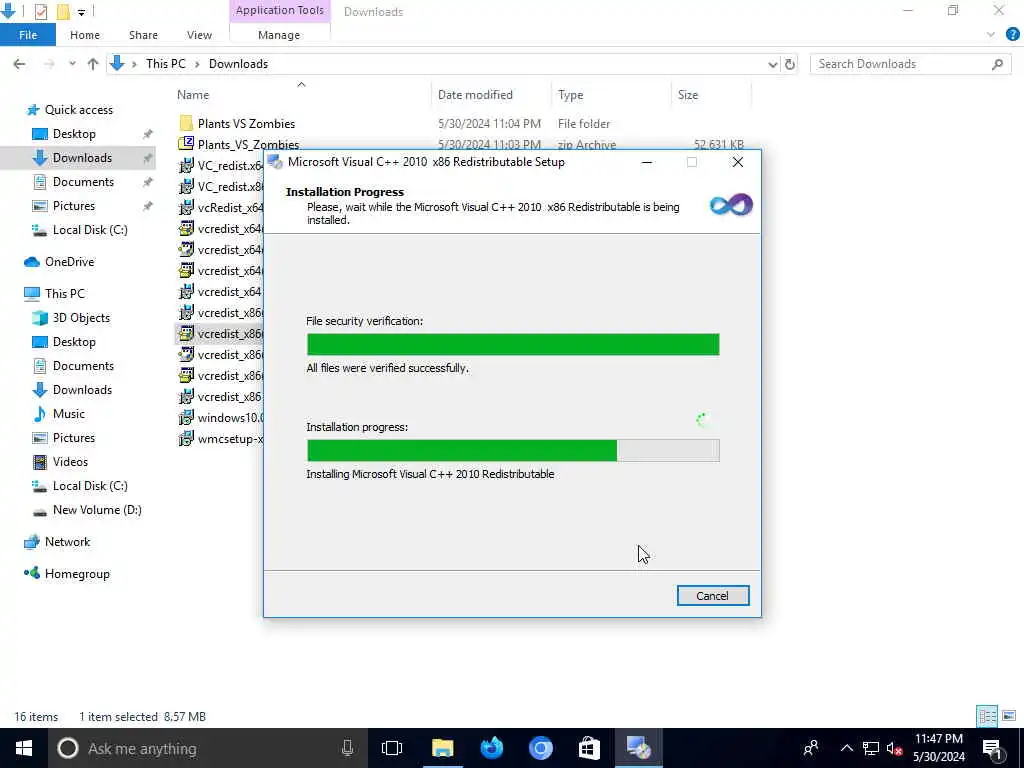The height and width of the screenshot is (768, 1024).
Task: Select the windows10.0 file
Action: 222,418
